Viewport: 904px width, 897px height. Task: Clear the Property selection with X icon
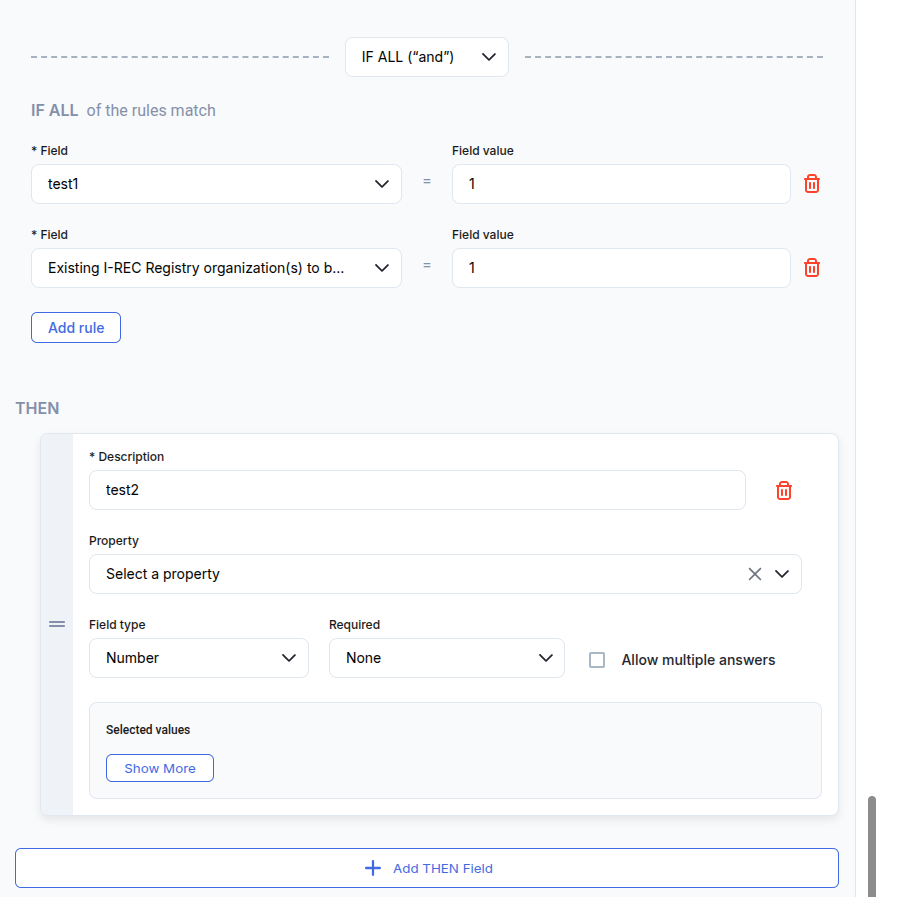755,574
